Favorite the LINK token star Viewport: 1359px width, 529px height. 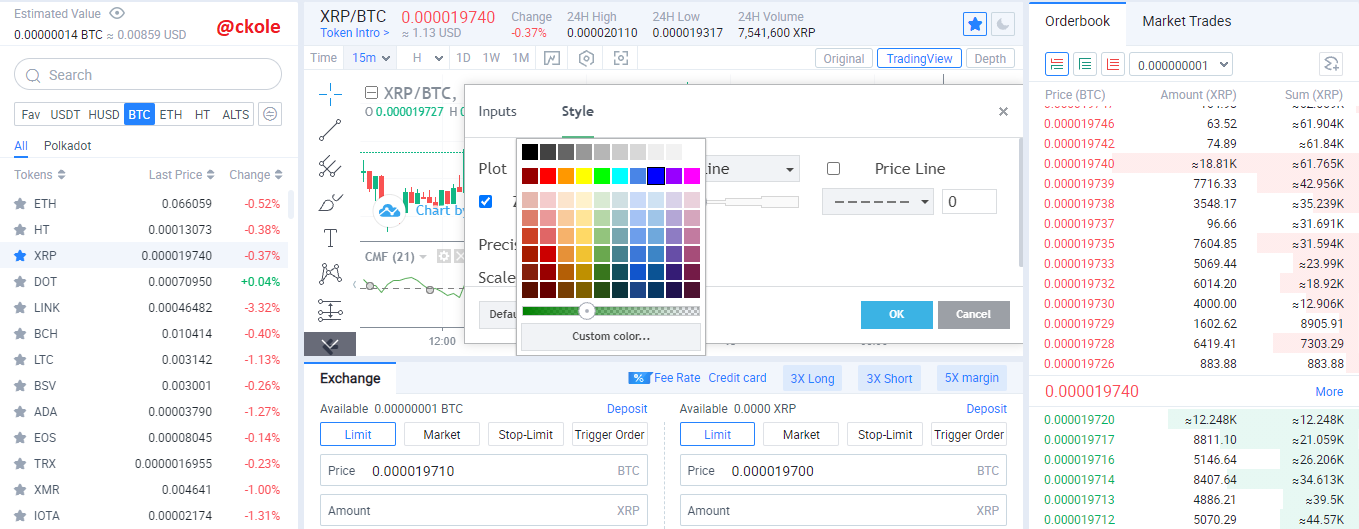(20, 307)
